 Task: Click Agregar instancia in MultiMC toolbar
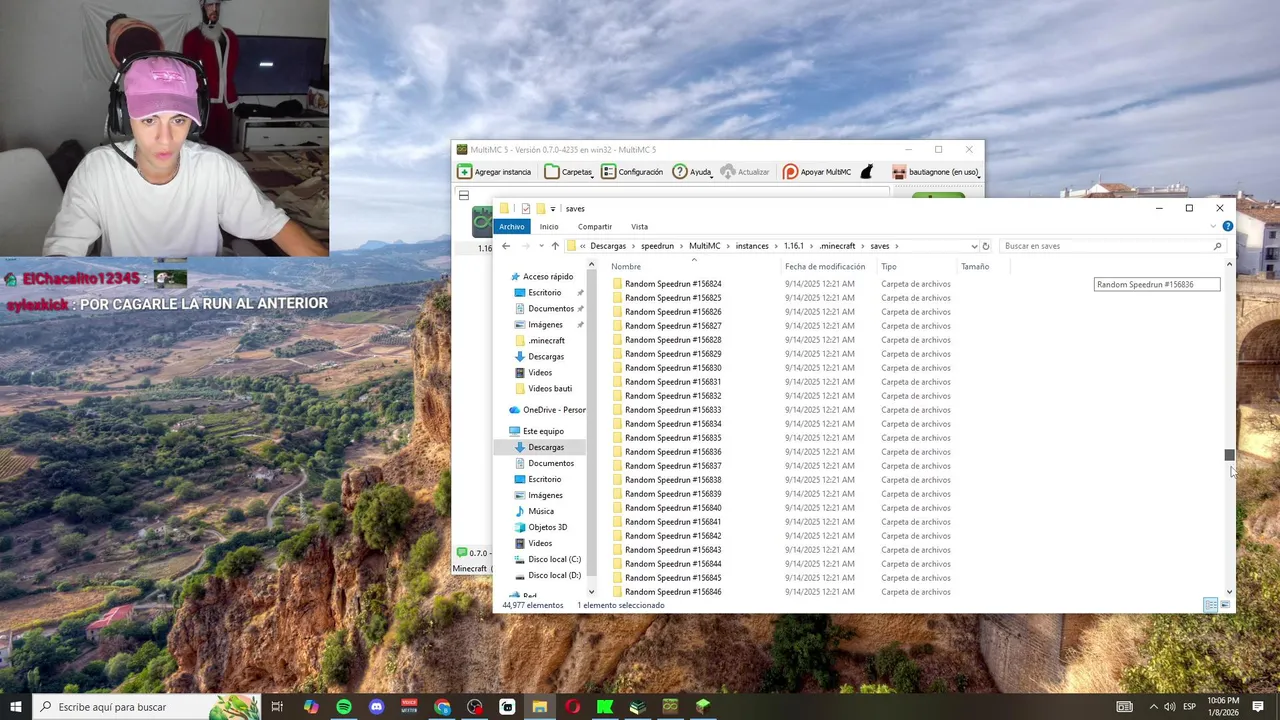click(494, 172)
